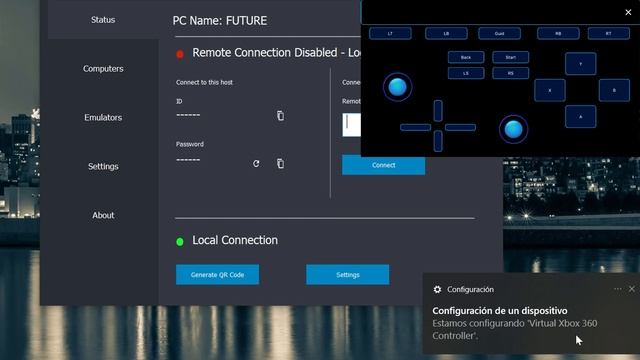Tap the LT trigger button
640x360 pixels.
390,33
